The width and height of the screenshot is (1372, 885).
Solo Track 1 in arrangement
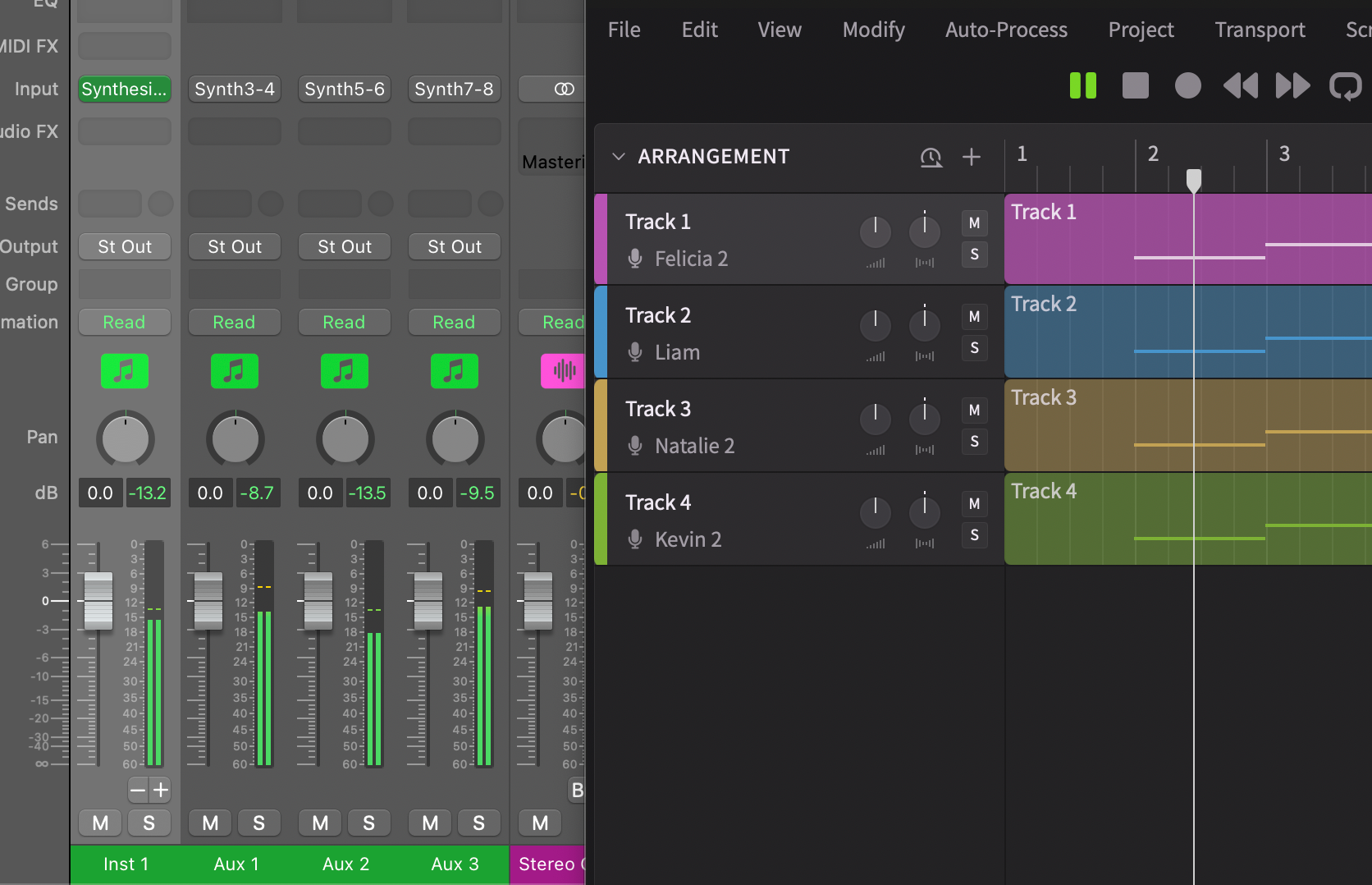pos(974,254)
